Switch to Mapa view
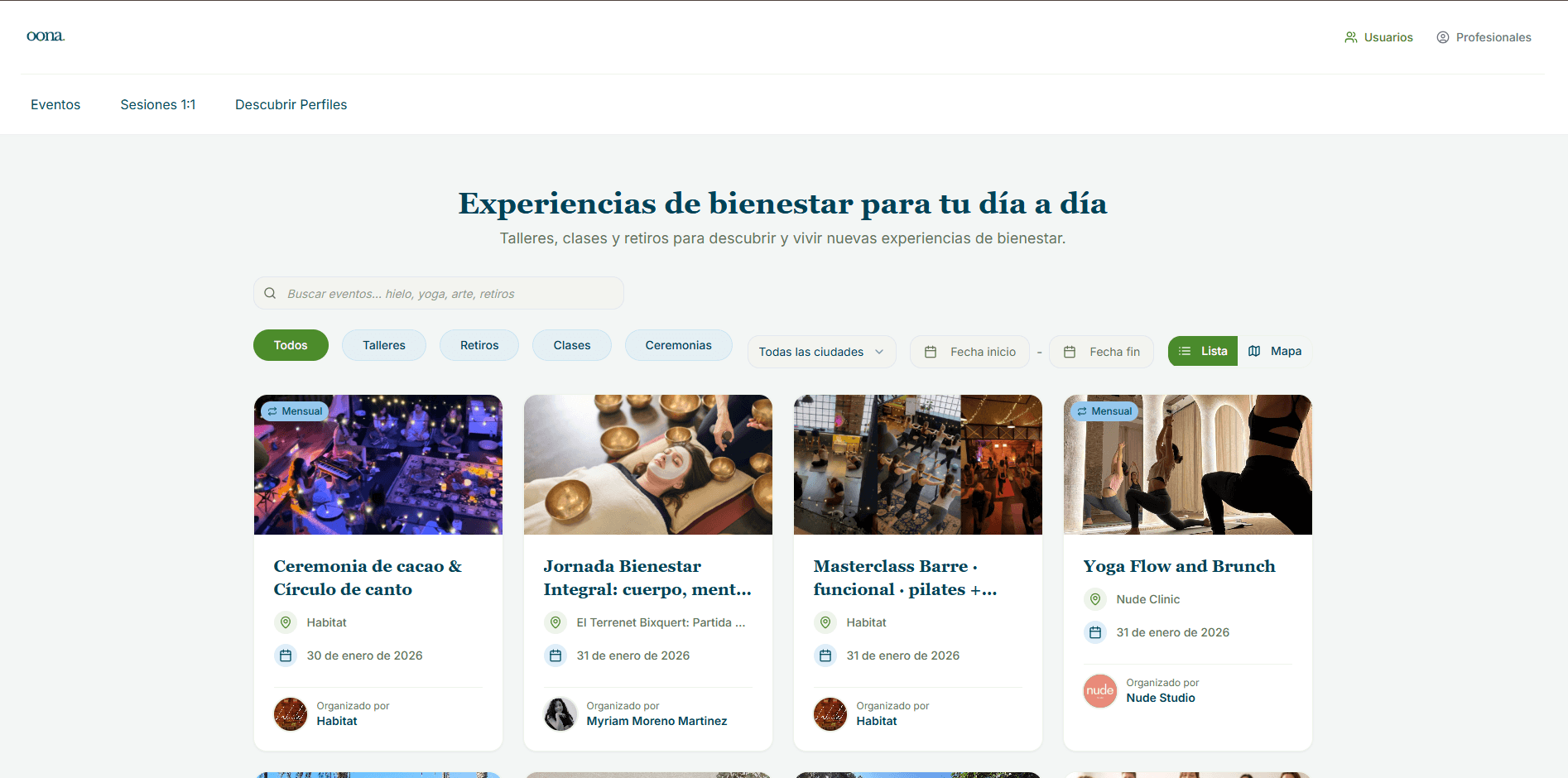This screenshot has width=1568, height=778. [1275, 351]
